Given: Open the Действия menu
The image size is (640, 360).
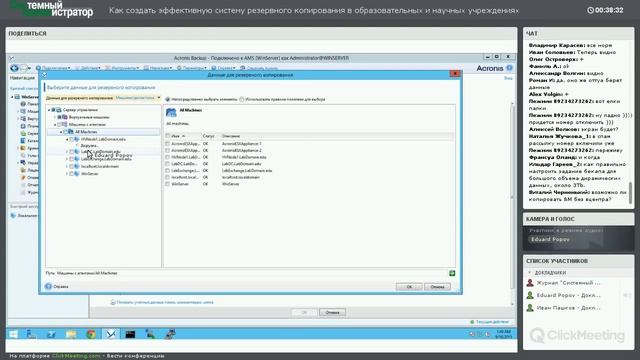Looking at the screenshot, I should click(x=88, y=68).
